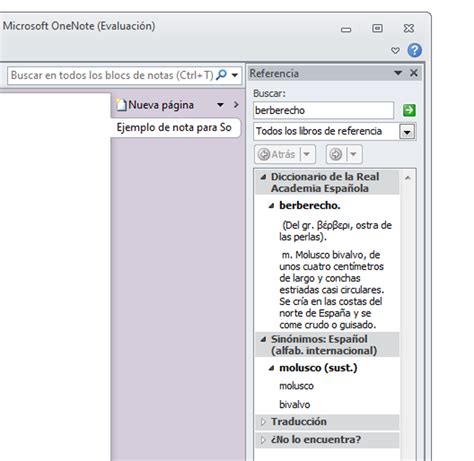The image size is (474, 461).
Task: Collapse molusco (sust.) group
Action: pyautogui.click(x=271, y=368)
